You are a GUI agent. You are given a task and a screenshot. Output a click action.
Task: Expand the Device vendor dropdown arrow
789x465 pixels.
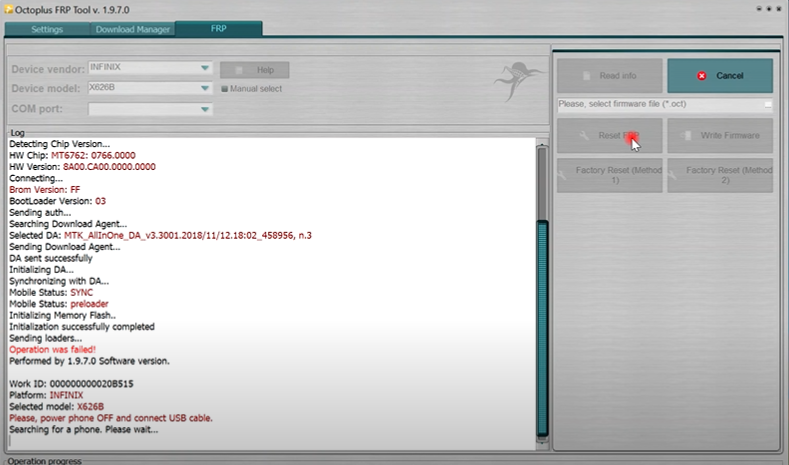(x=205, y=68)
